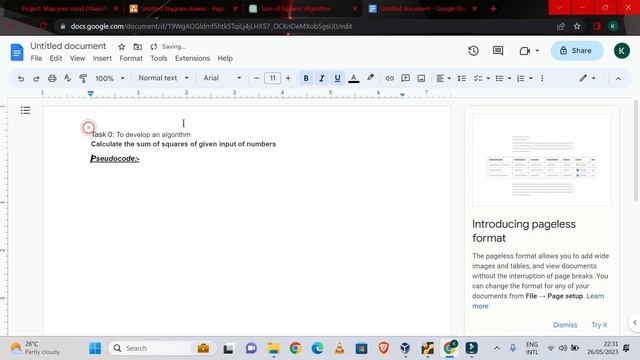Viewport: 640px width, 360px height.
Task: Open VLC media player from taskbar
Action: coord(339,348)
